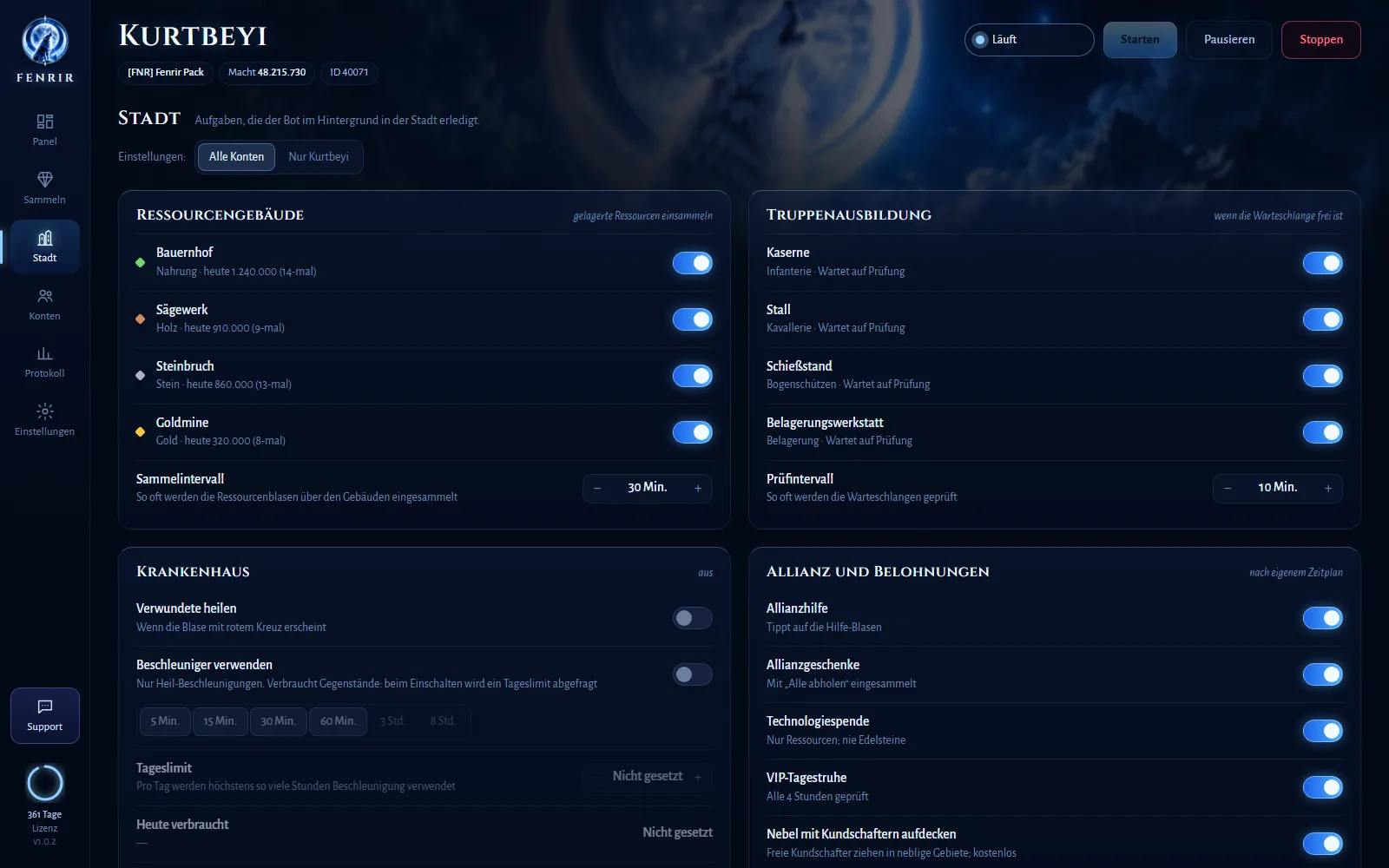This screenshot has width=1389, height=868.
Task: Disable the Sägewerk switch
Action: (x=693, y=319)
